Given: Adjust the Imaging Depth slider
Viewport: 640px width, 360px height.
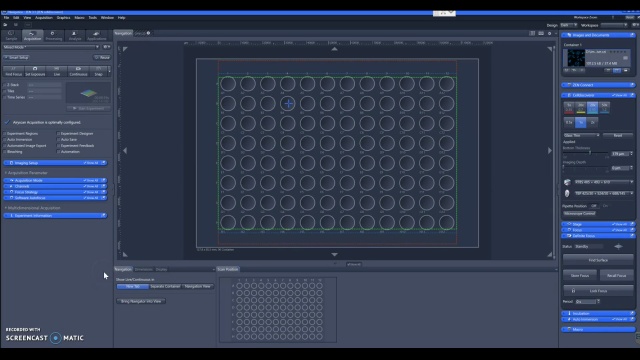Looking at the screenshot, I should coord(586,167).
